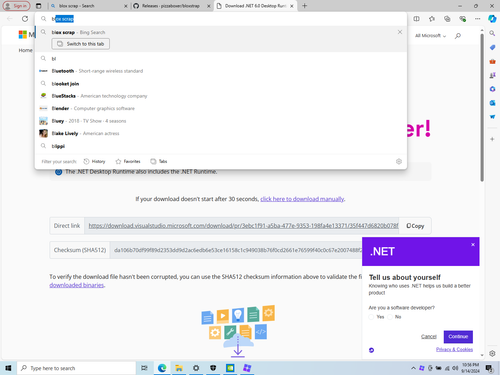Close the .NET survey popup
This screenshot has width=500, height=375.
tap(473, 244)
